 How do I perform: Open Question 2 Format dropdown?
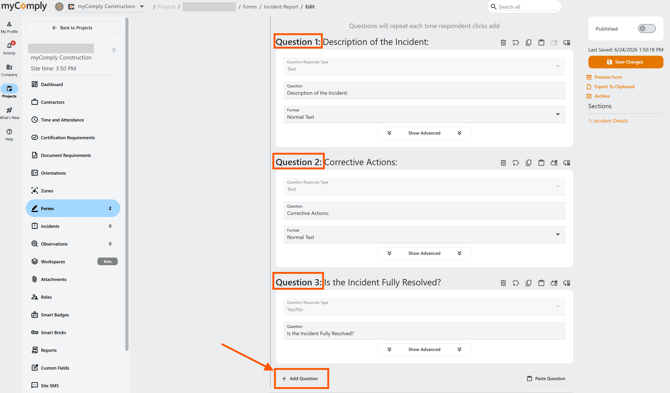(x=424, y=234)
